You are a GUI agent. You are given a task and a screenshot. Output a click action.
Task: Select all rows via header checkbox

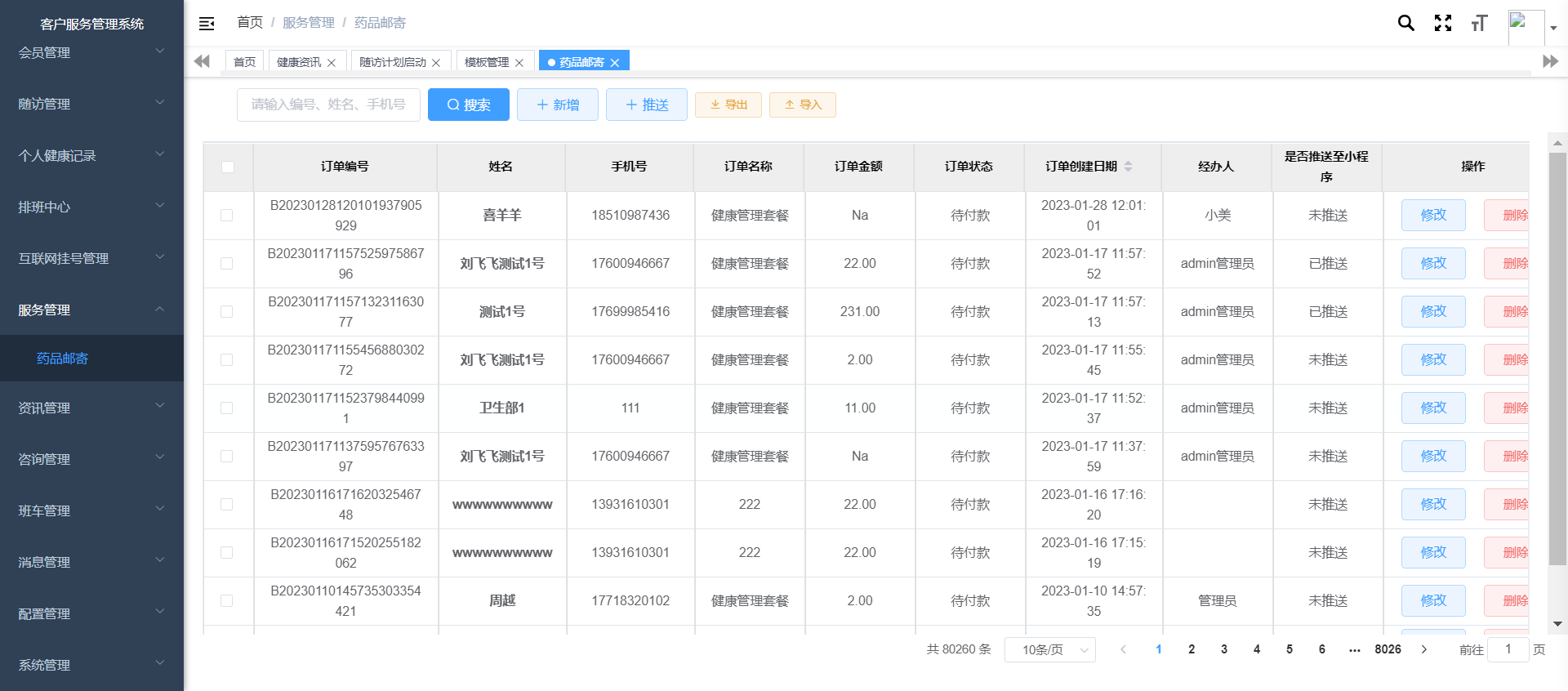[x=228, y=167]
